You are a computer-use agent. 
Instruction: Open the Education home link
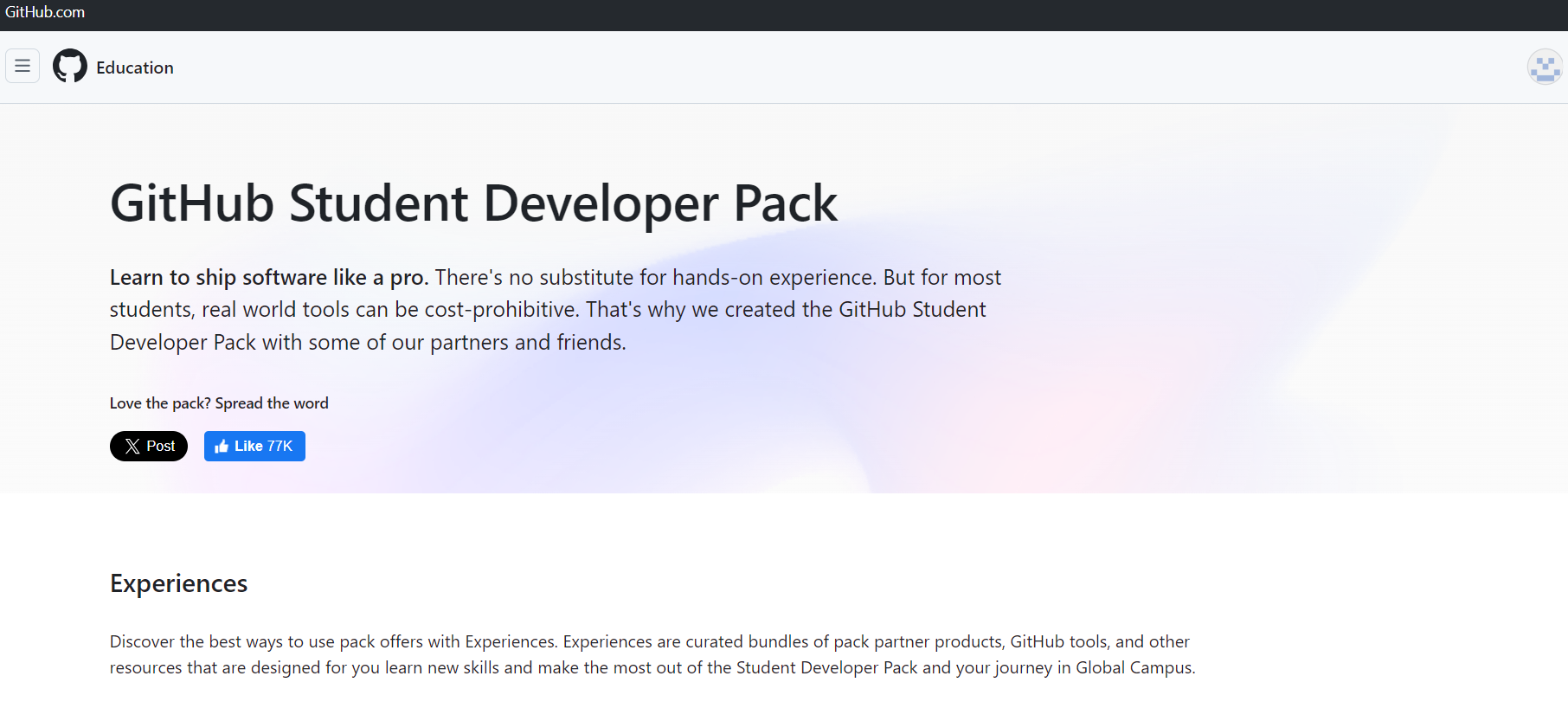click(x=135, y=68)
